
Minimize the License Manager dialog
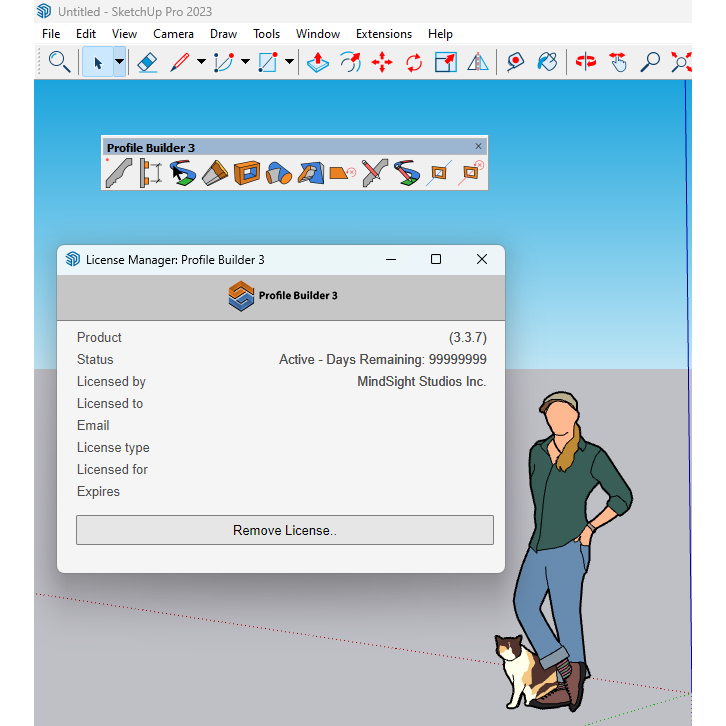391,259
